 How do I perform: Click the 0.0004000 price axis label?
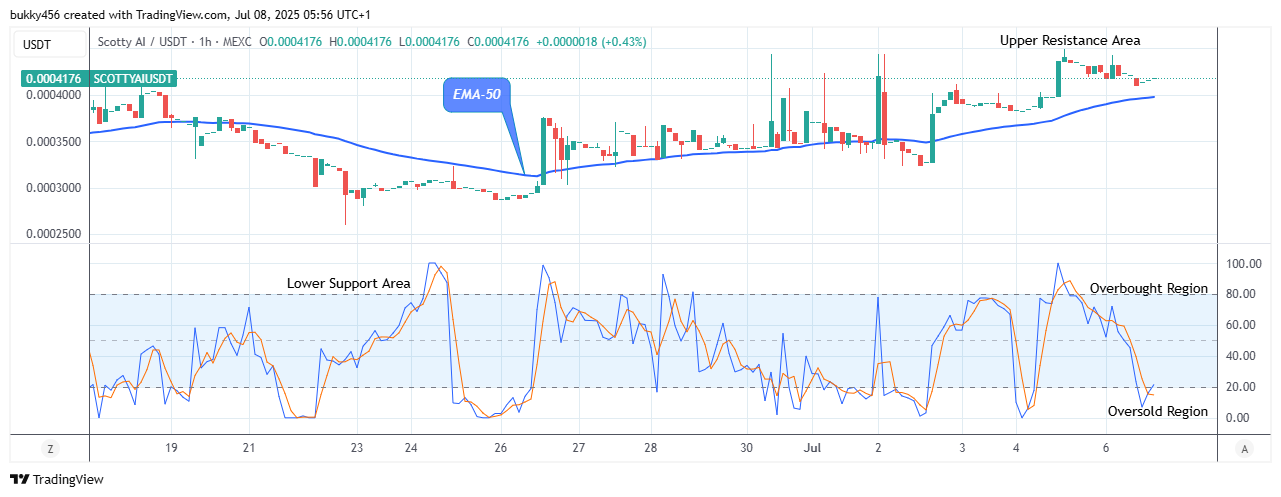[x=54, y=95]
